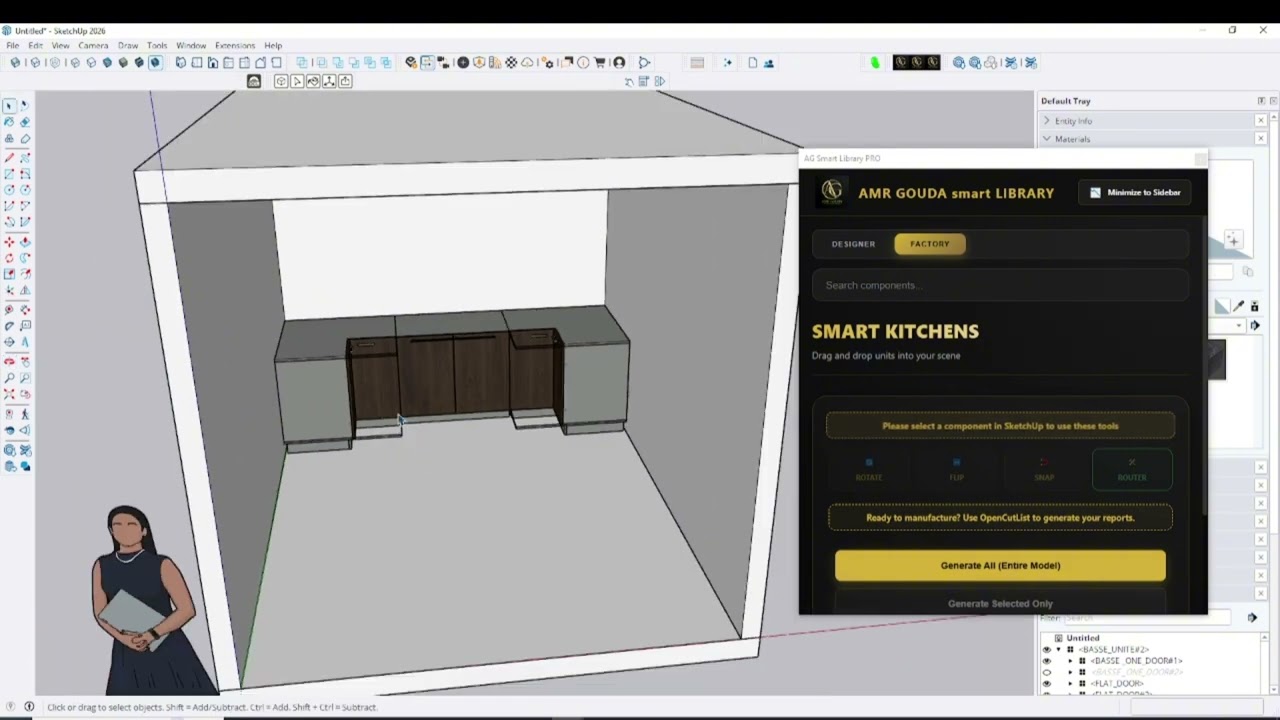
Task: Close the Entity Info tray panel
Action: [x=1261, y=121]
